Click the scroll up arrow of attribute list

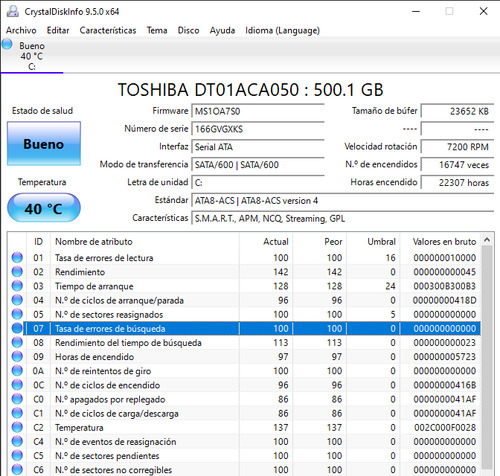[487, 240]
